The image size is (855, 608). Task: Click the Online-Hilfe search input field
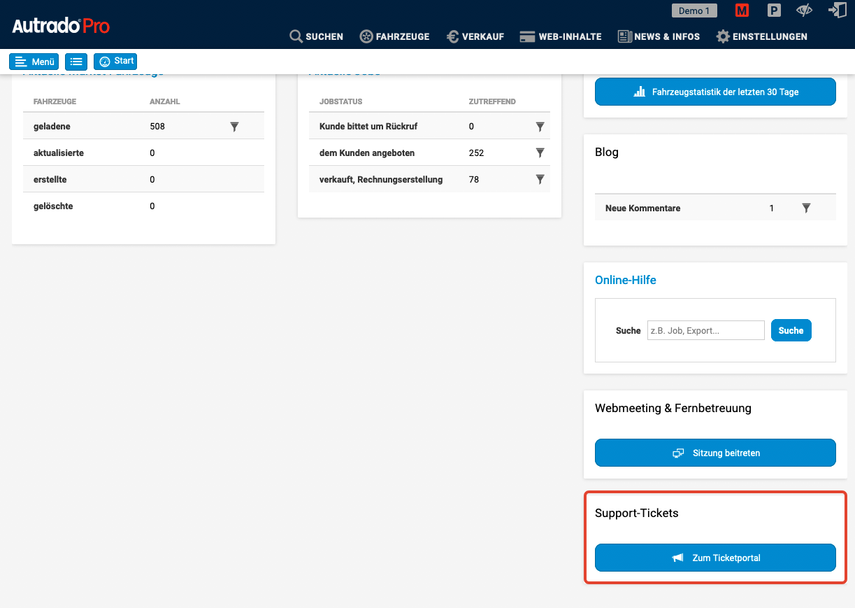(705, 331)
